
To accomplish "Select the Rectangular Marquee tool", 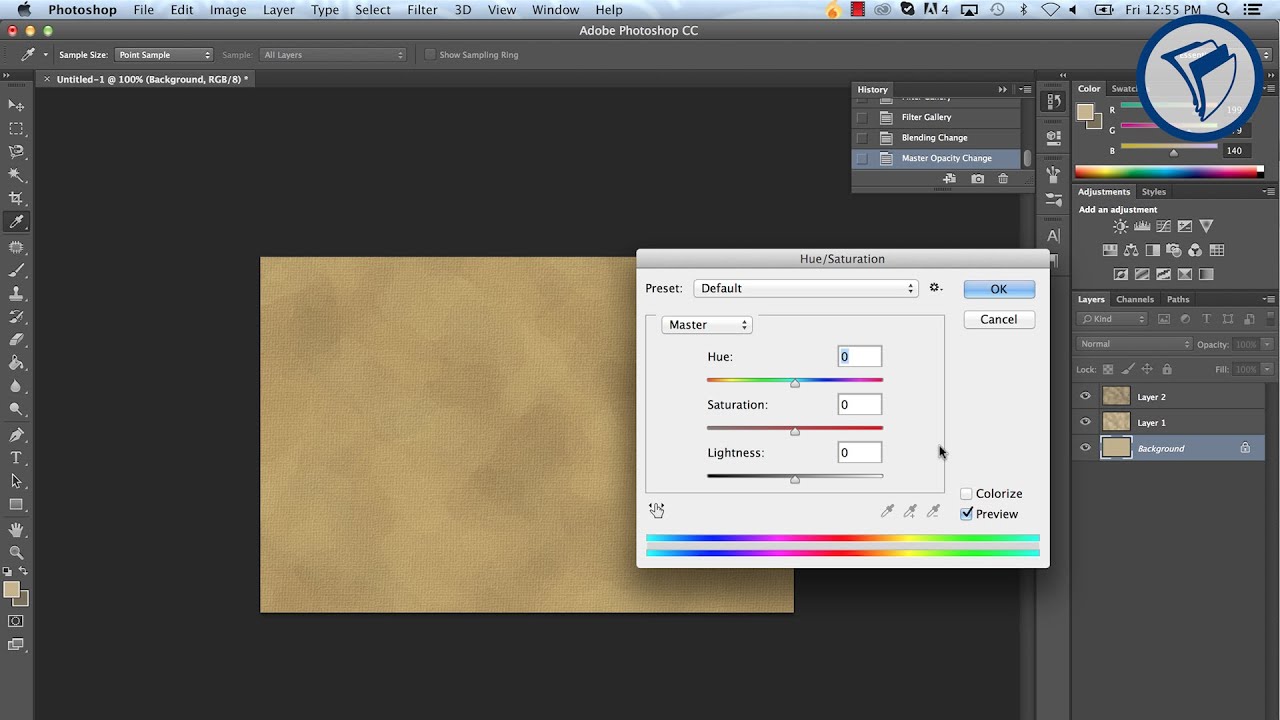I will 16,129.
